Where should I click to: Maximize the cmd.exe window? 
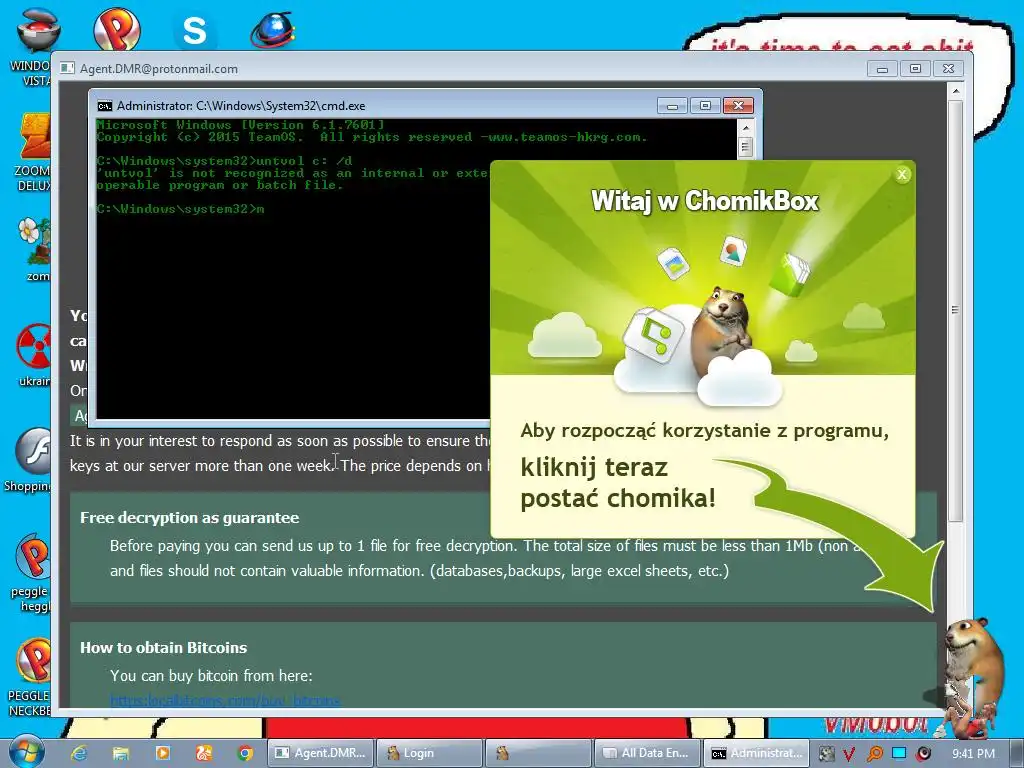click(x=705, y=106)
